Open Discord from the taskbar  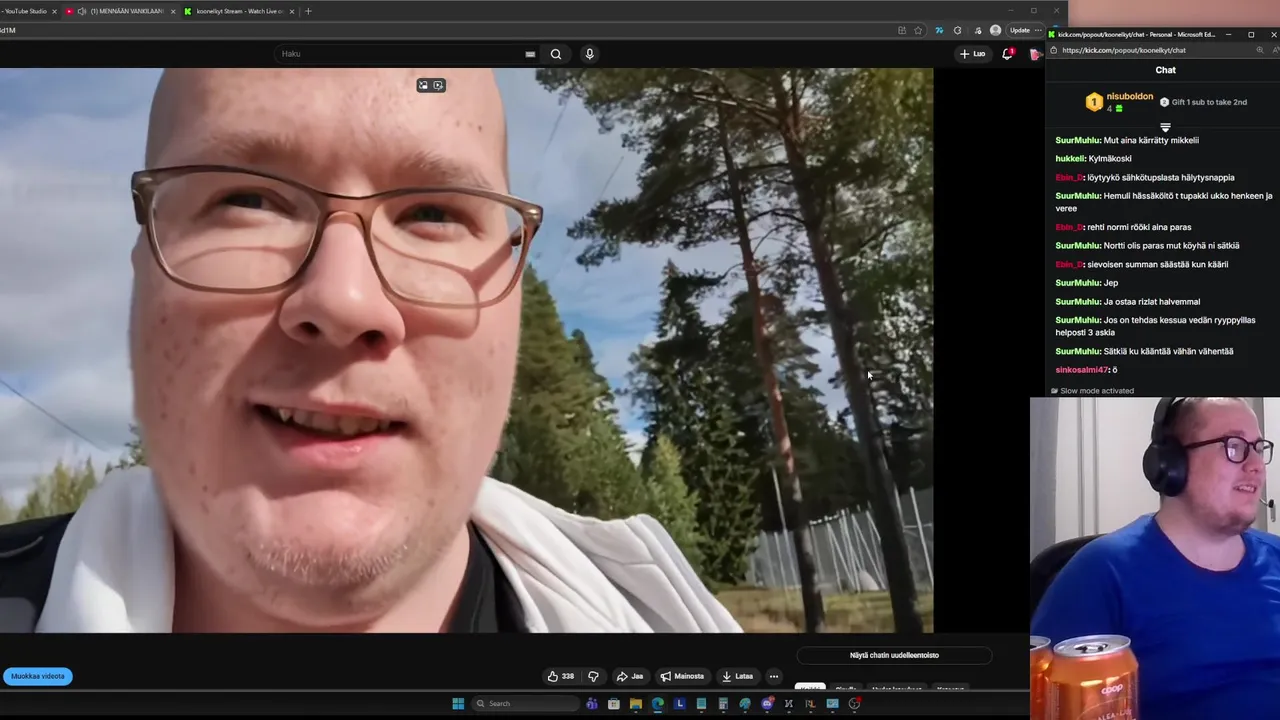coord(767,703)
